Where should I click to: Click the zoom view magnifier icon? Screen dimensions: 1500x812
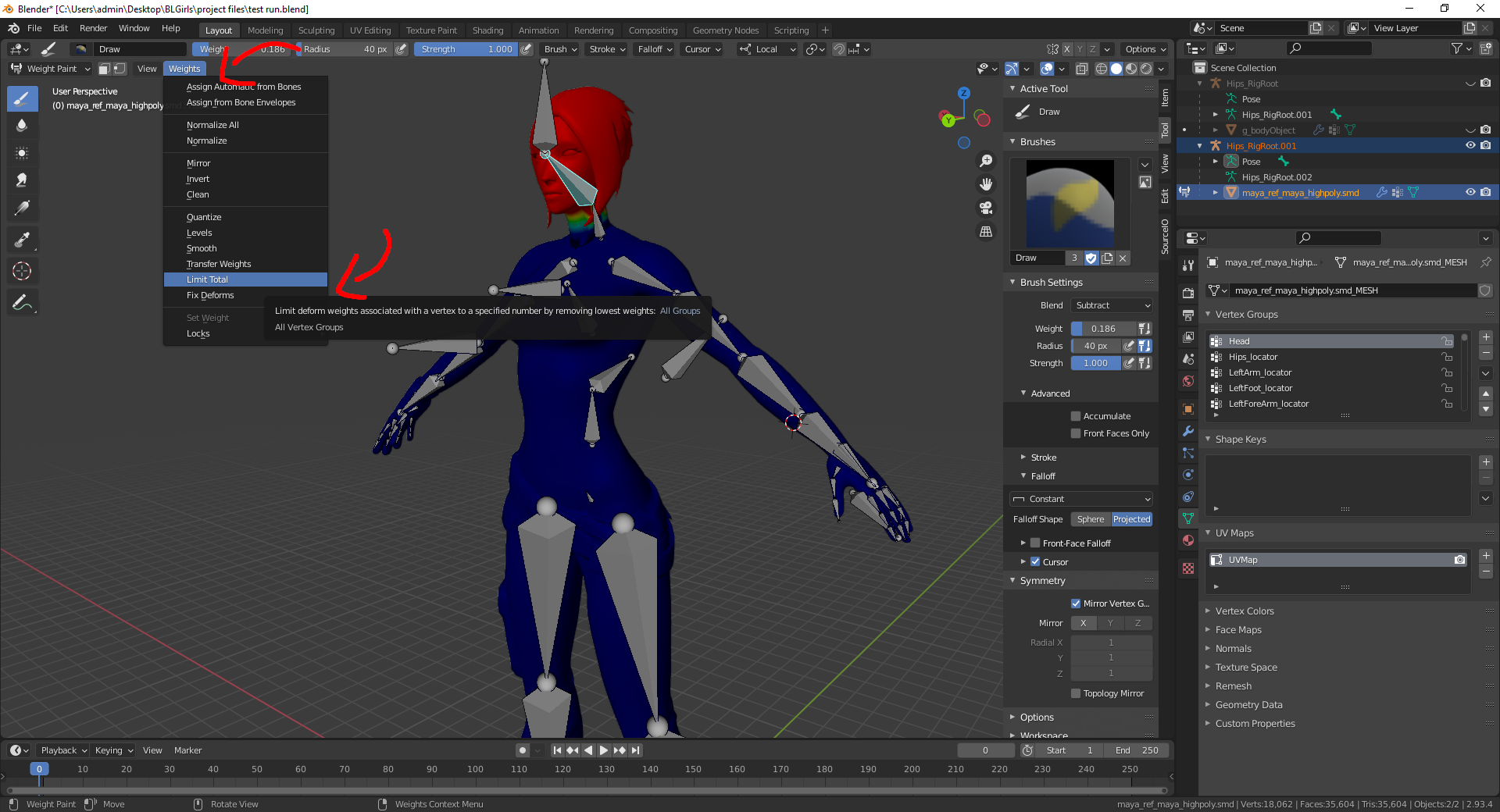(986, 161)
